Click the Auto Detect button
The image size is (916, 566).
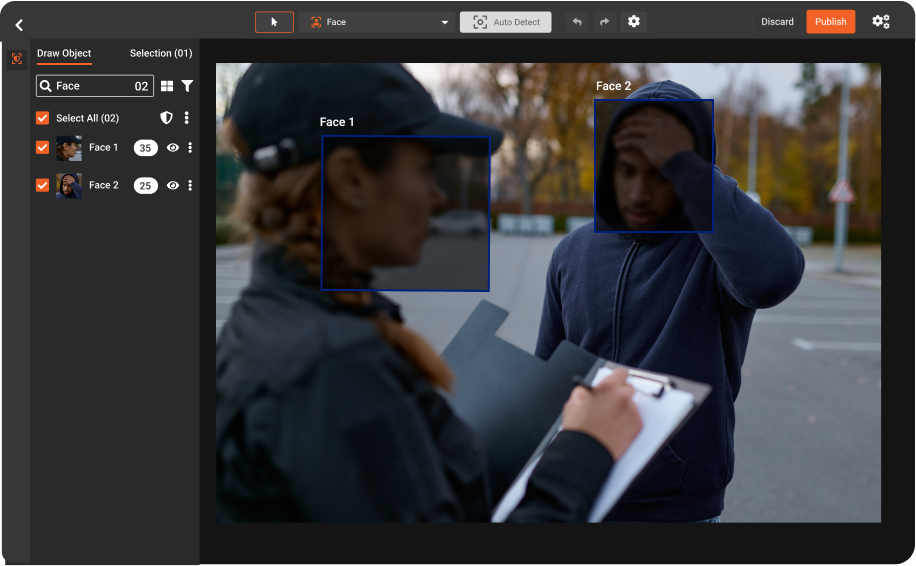click(x=505, y=22)
